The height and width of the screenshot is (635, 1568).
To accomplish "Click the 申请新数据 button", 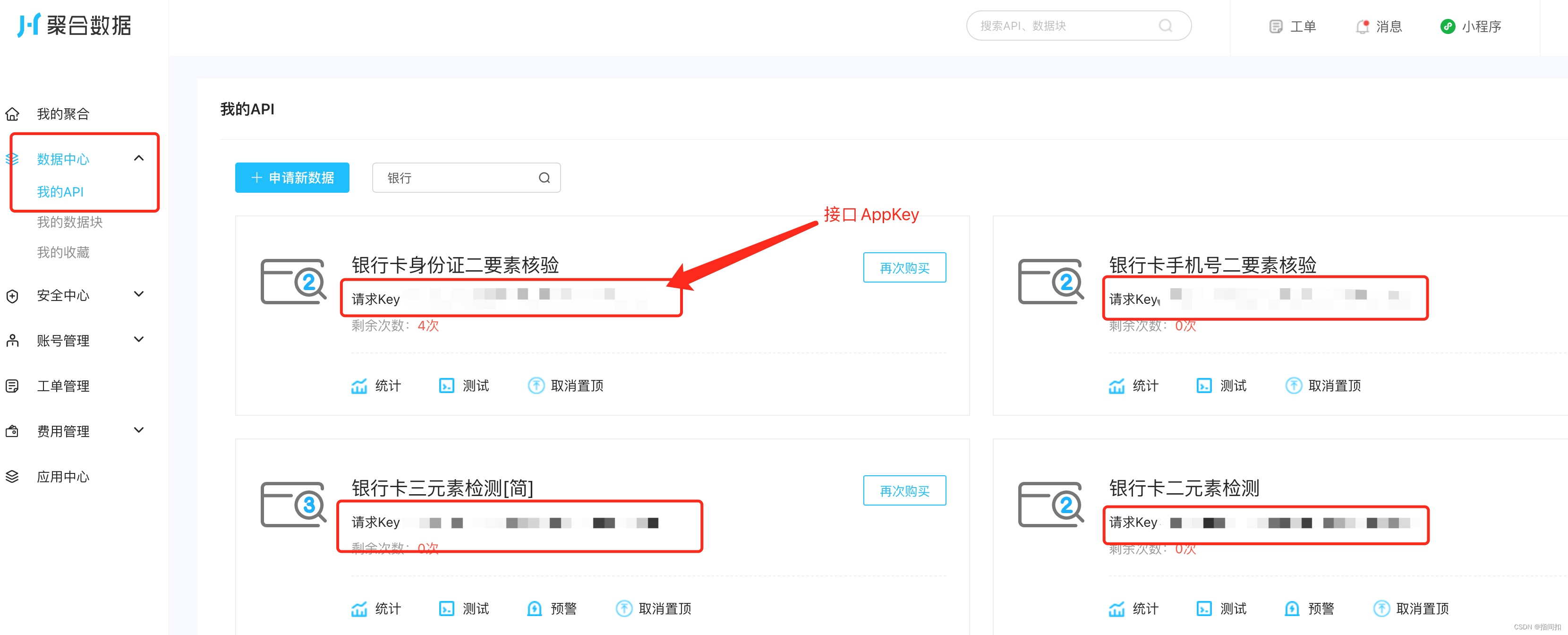I will tap(292, 178).
